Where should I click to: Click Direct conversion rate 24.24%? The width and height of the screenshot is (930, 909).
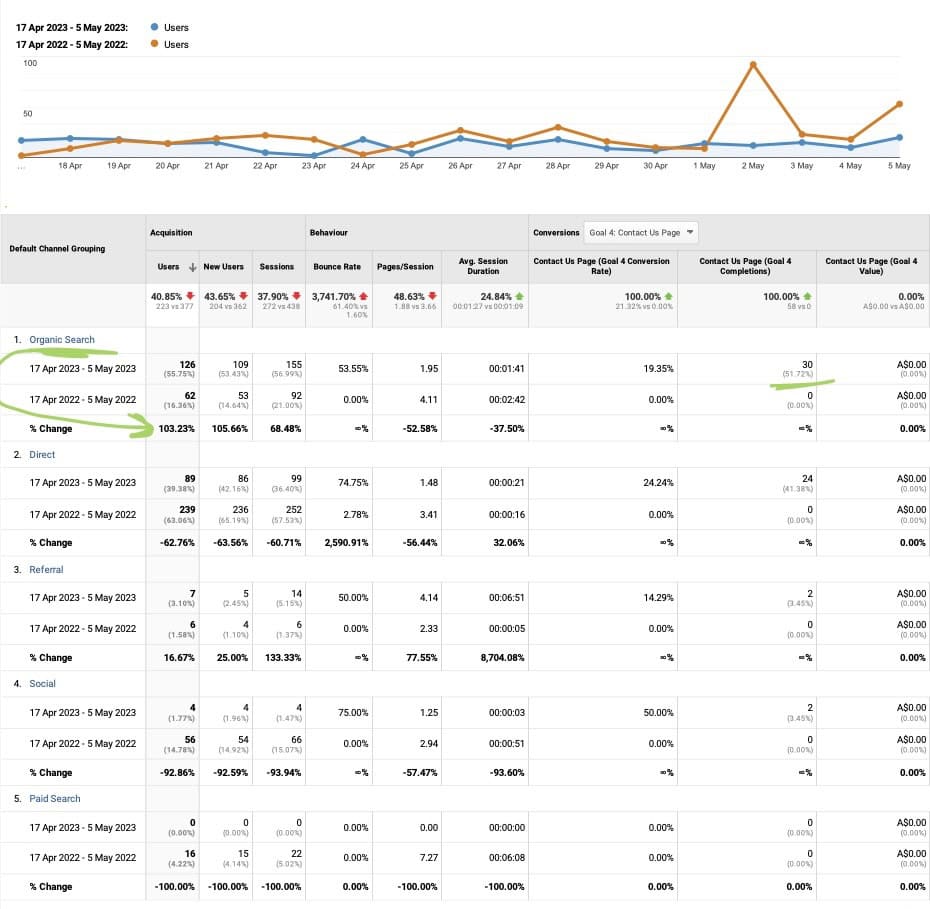[x=658, y=483]
